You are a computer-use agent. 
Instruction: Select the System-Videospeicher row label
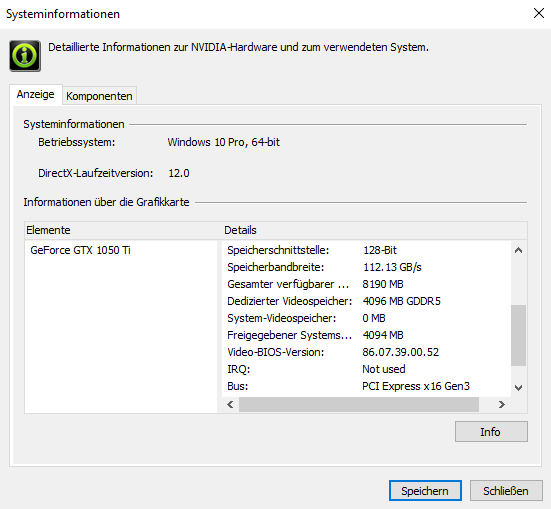coord(281,318)
